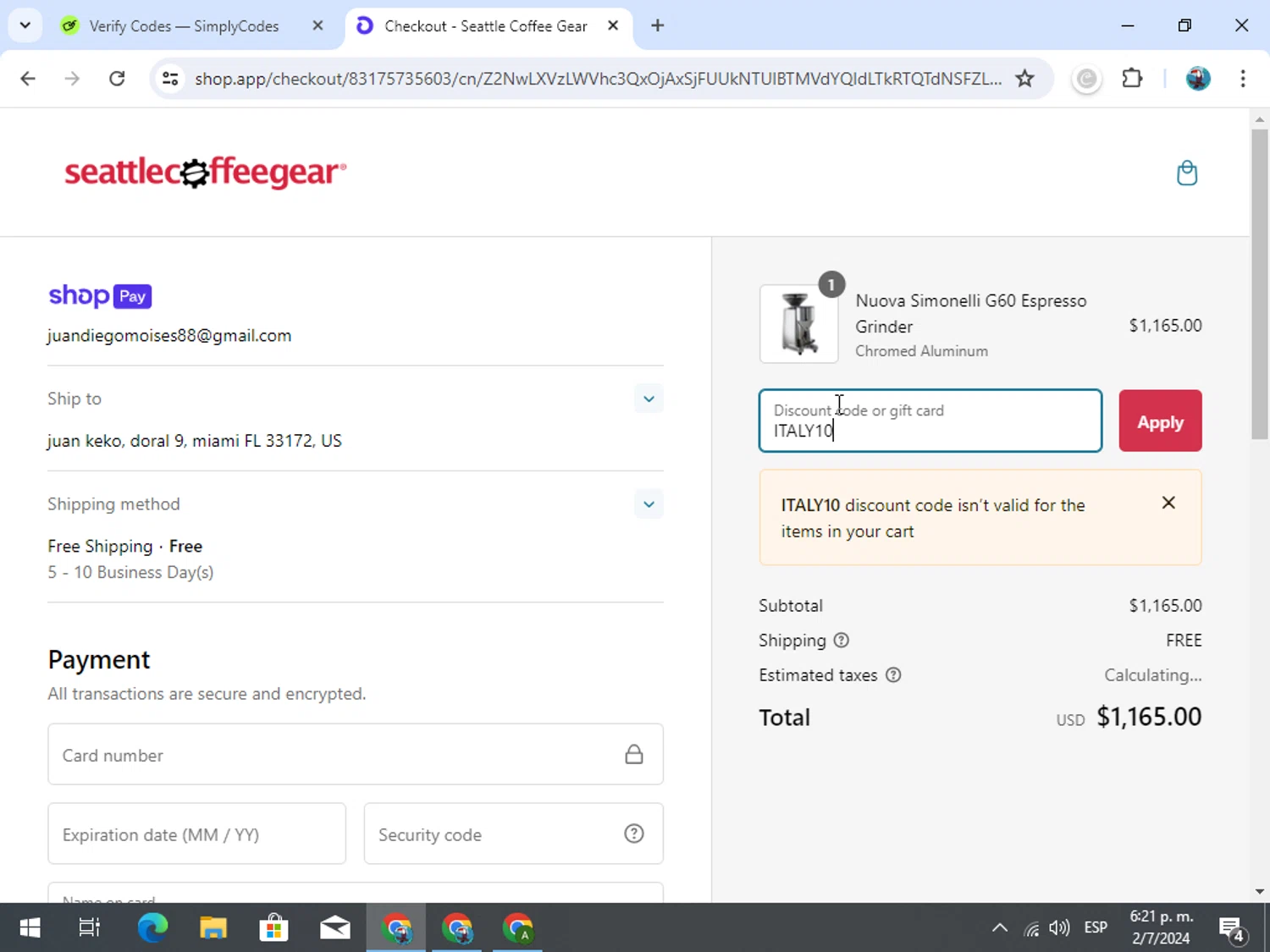Open the Extensions puzzle icon

(1132, 79)
